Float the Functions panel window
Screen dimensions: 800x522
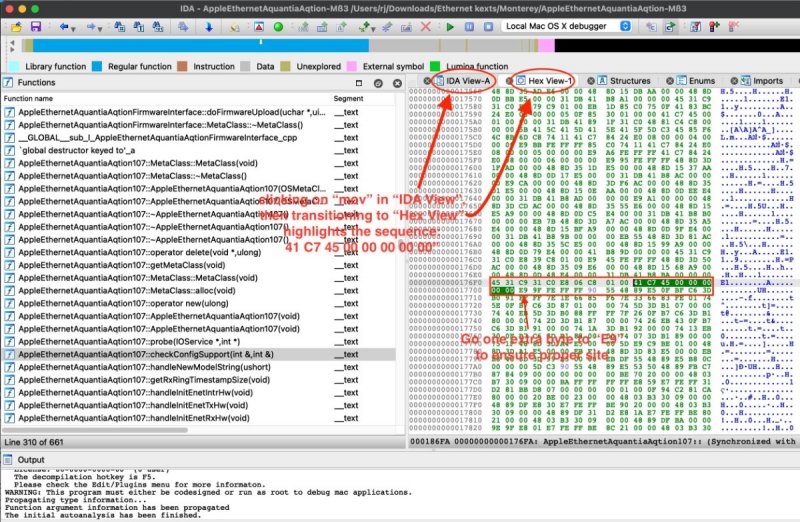(359, 83)
